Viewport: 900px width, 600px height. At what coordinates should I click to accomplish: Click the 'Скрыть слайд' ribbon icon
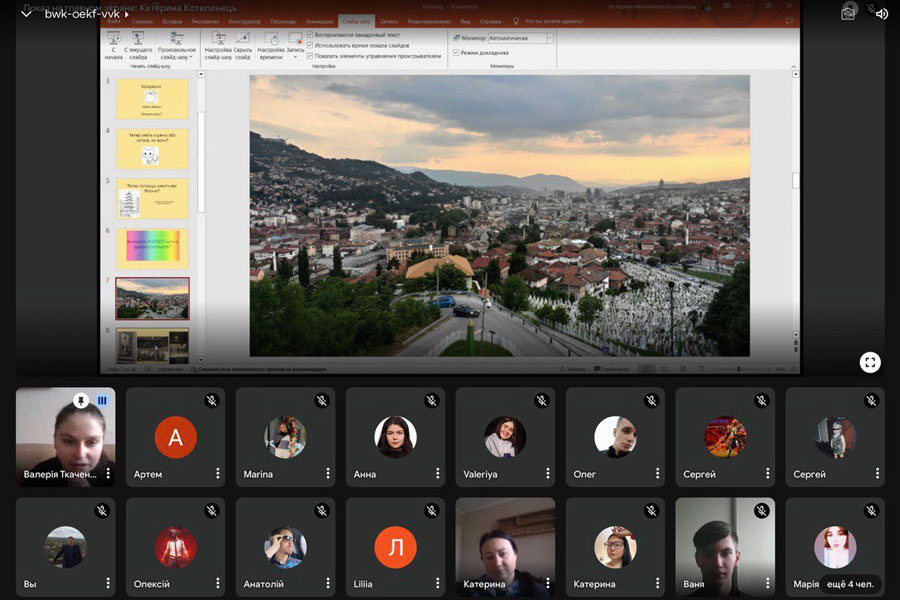click(x=242, y=39)
